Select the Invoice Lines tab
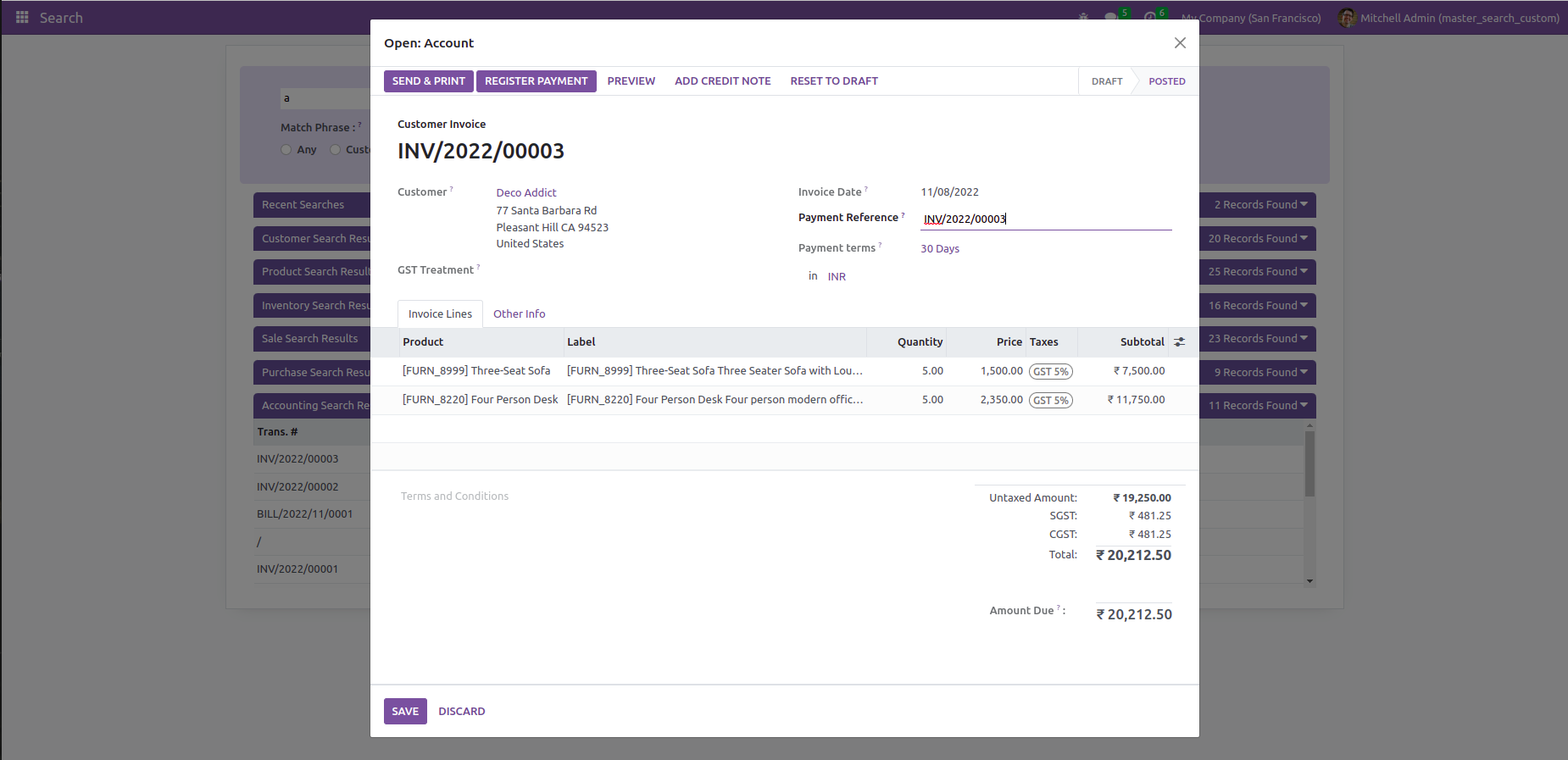The width and height of the screenshot is (1568, 760). click(440, 314)
